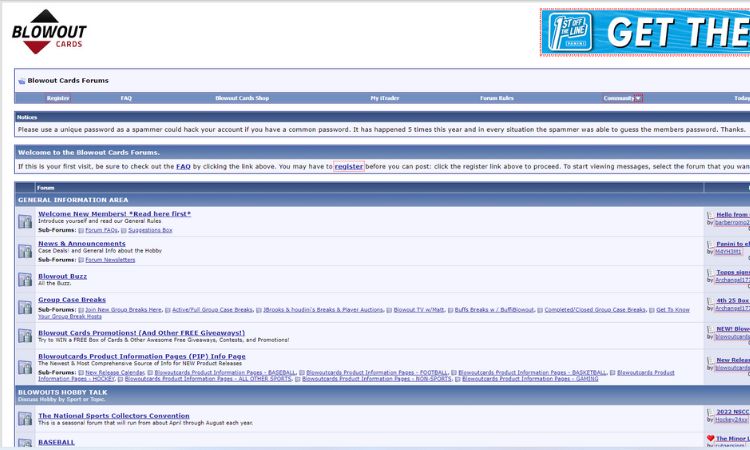Open the 1st Off The Line Panini banner ad
750x450 pixels.
[x=645, y=32]
